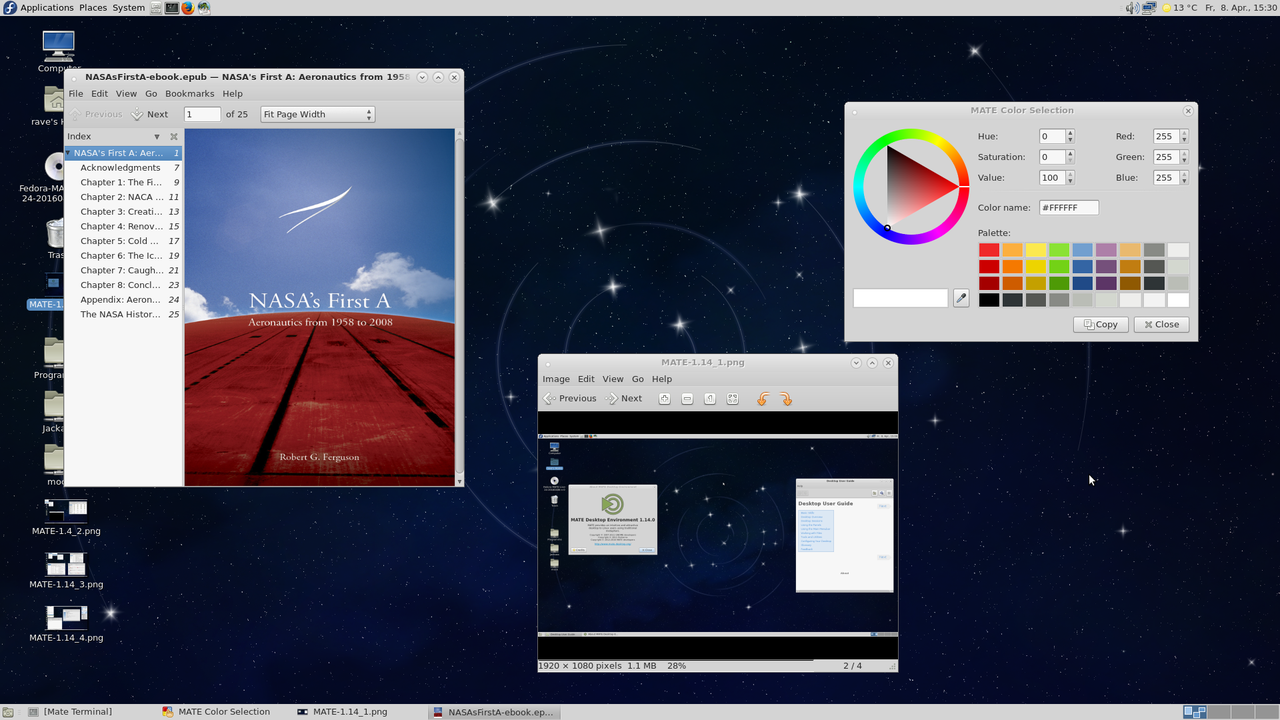Show image at normal size icon
This screenshot has height=720, width=1280.
710,399
